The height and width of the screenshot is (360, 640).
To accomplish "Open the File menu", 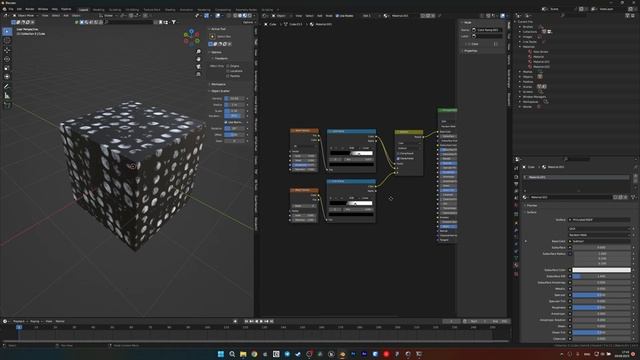I will [x=11, y=9].
